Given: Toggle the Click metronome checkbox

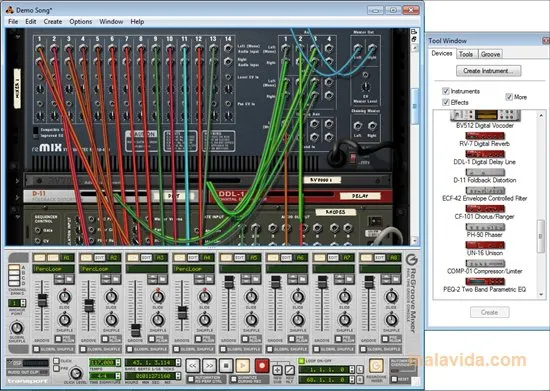Looking at the screenshot, I should (x=56, y=360).
